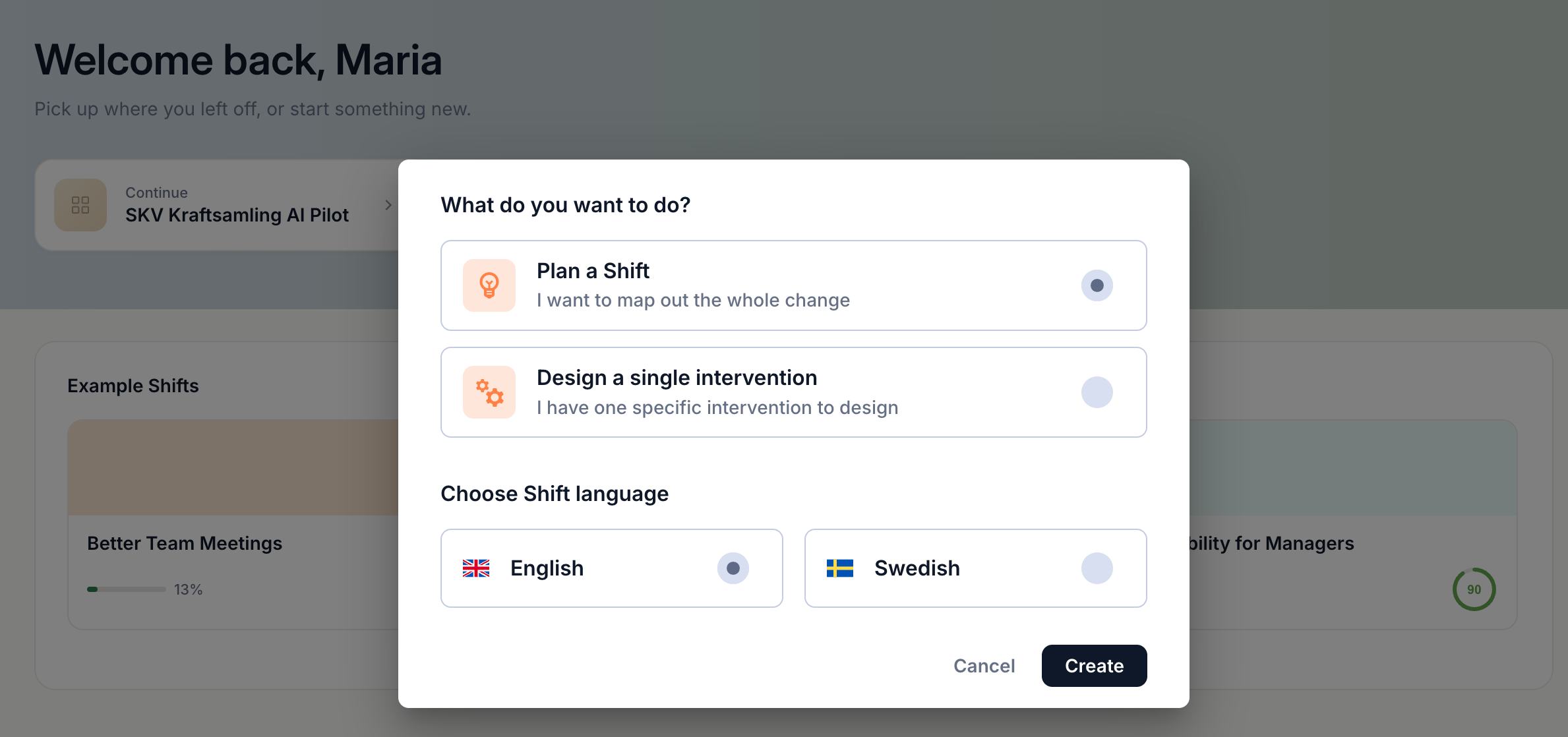Click the Design a single intervention title
The image size is (1568, 737).
click(677, 378)
